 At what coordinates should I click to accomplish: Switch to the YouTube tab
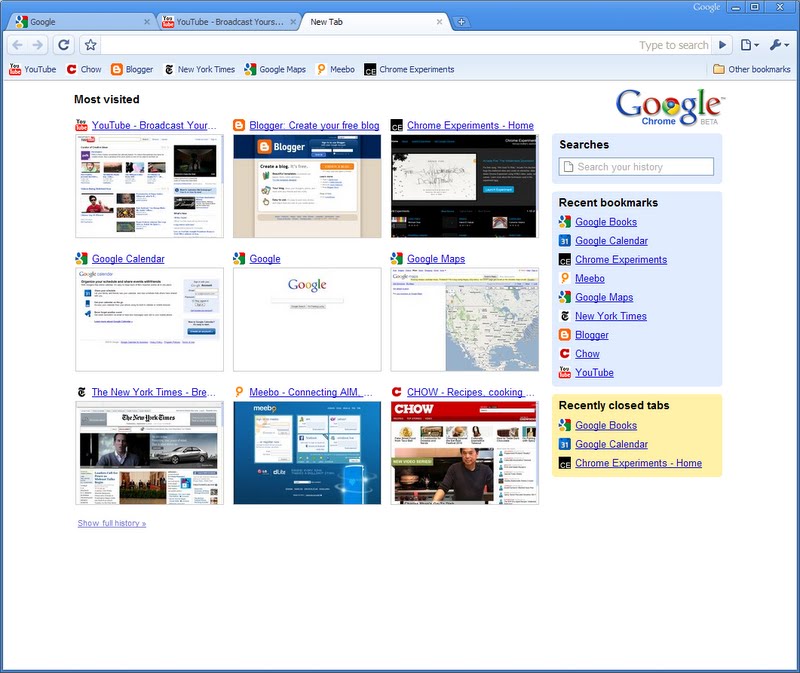[x=228, y=21]
